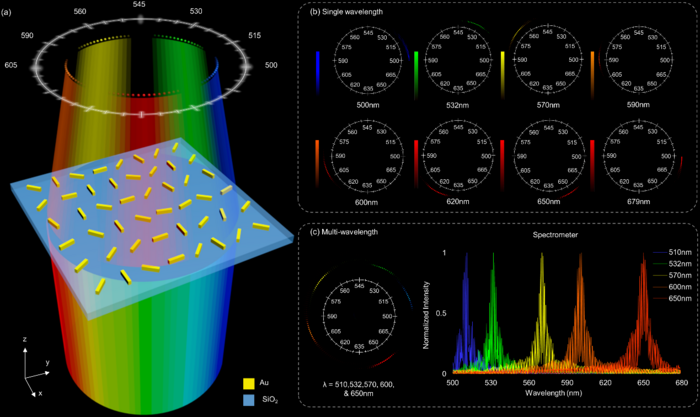Click the yellow Au legend swatch
Screen dimensions: 700x417
click(250, 382)
